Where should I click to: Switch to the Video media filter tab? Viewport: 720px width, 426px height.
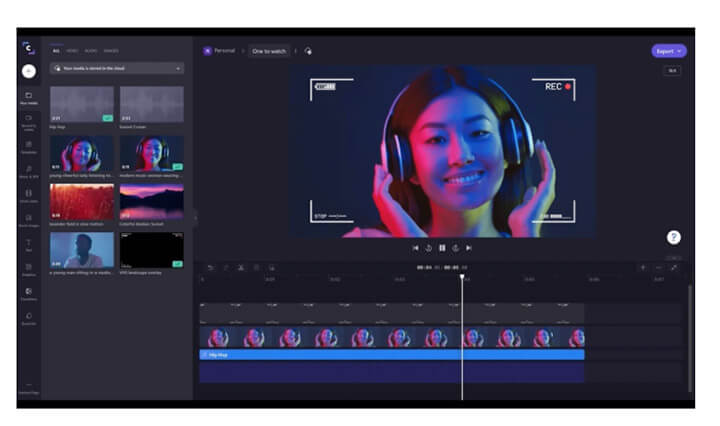click(72, 50)
